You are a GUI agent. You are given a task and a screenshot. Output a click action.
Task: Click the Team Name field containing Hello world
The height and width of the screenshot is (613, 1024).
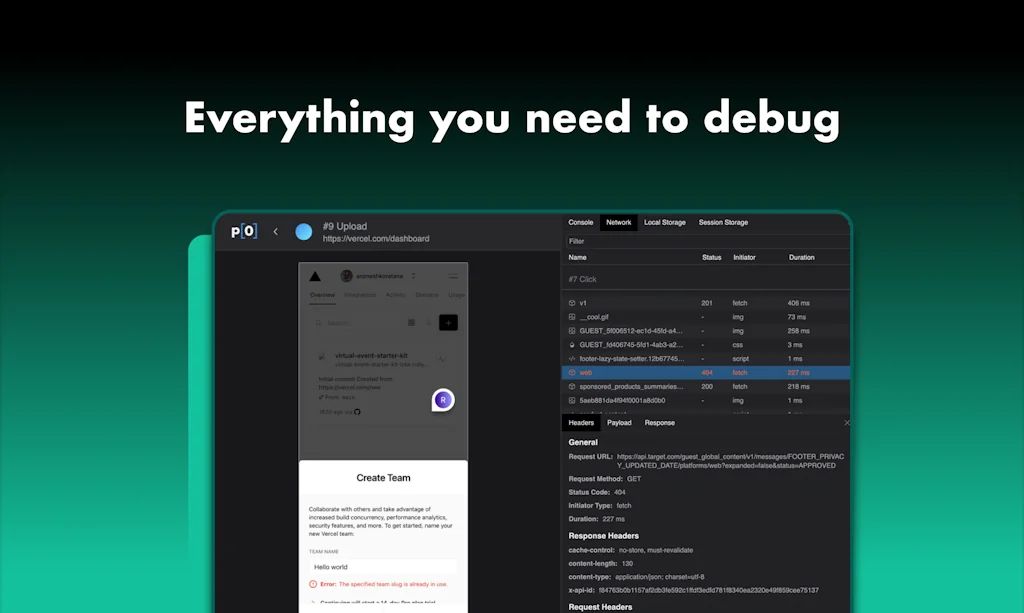point(382,566)
